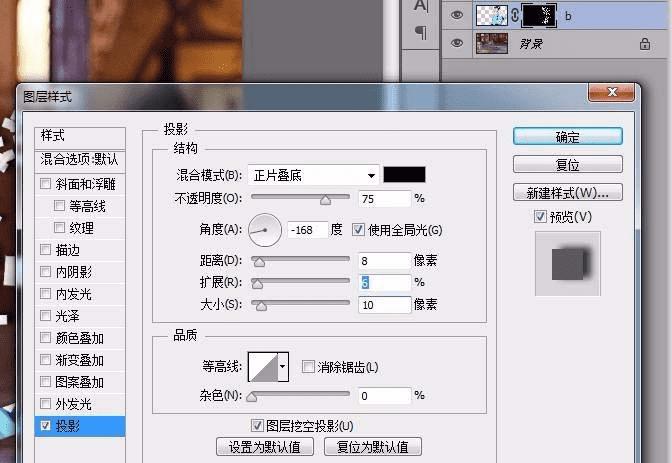Hide the 背景 layer eye icon
672x463 pixels.
(x=457, y=43)
